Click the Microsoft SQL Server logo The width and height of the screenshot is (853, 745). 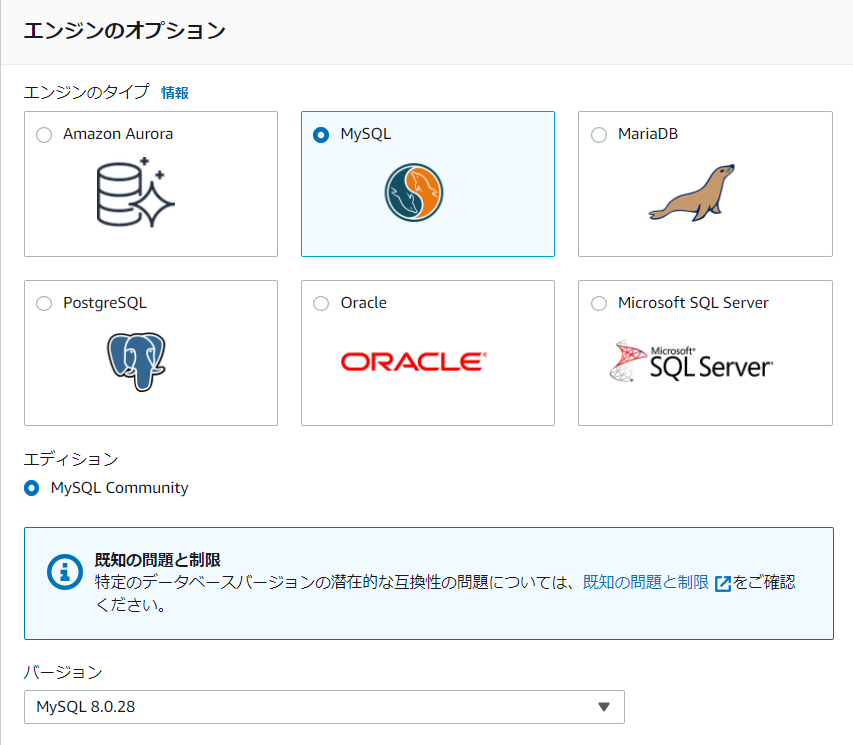pyautogui.click(x=691, y=362)
